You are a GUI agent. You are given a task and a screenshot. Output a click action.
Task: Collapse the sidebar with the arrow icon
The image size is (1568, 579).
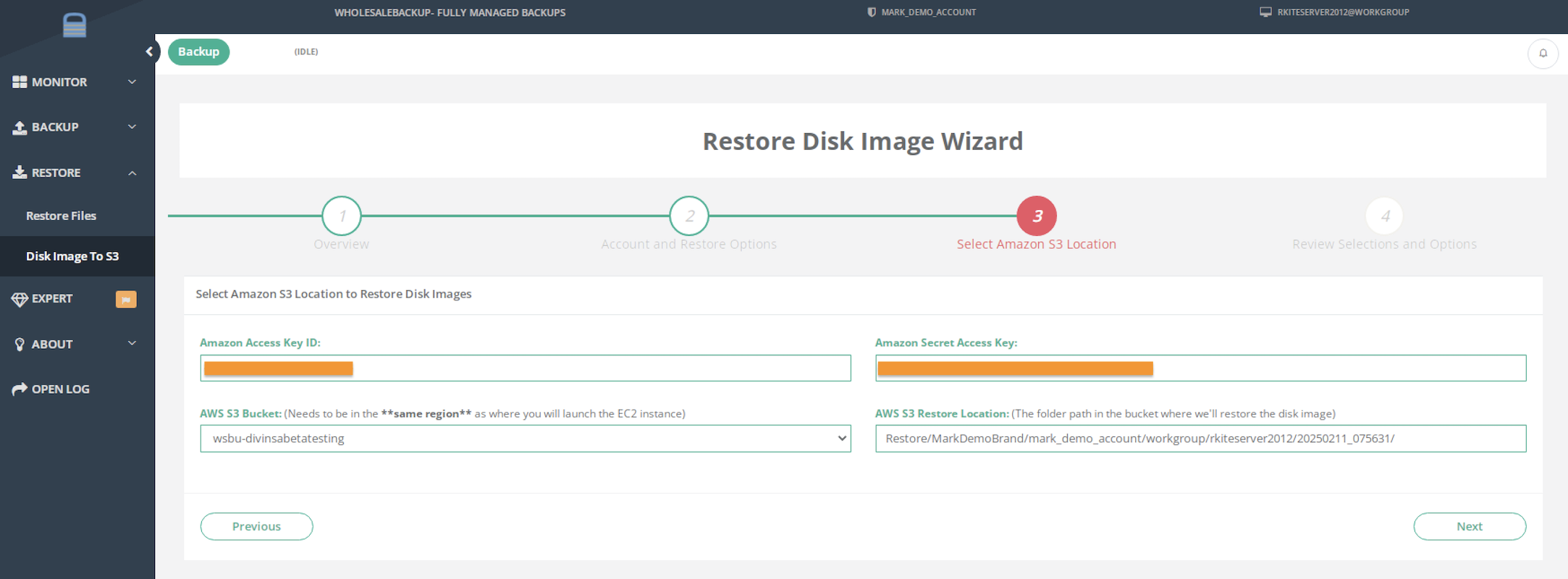pos(149,51)
